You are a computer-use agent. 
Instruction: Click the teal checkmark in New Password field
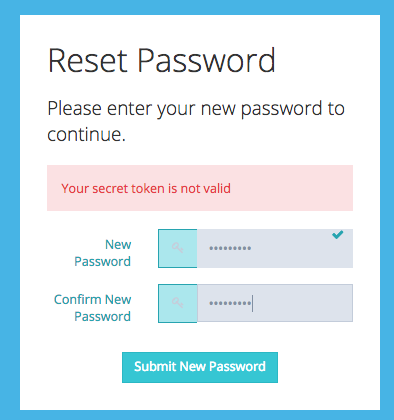tap(337, 235)
